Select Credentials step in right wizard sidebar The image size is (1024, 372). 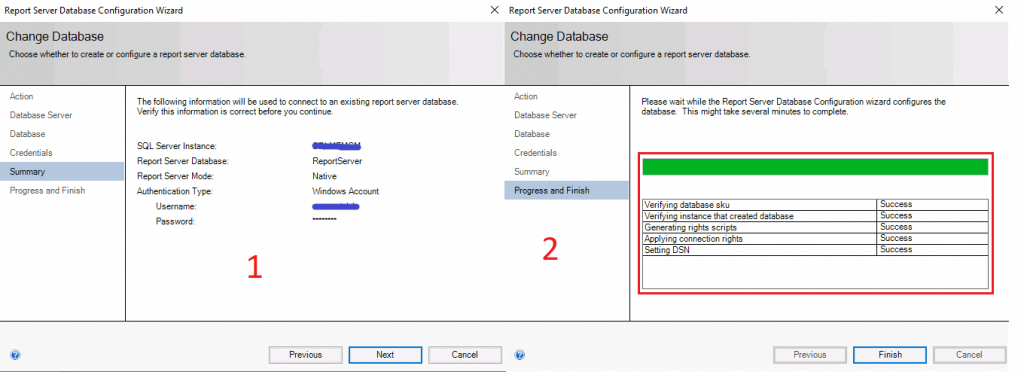536,153
